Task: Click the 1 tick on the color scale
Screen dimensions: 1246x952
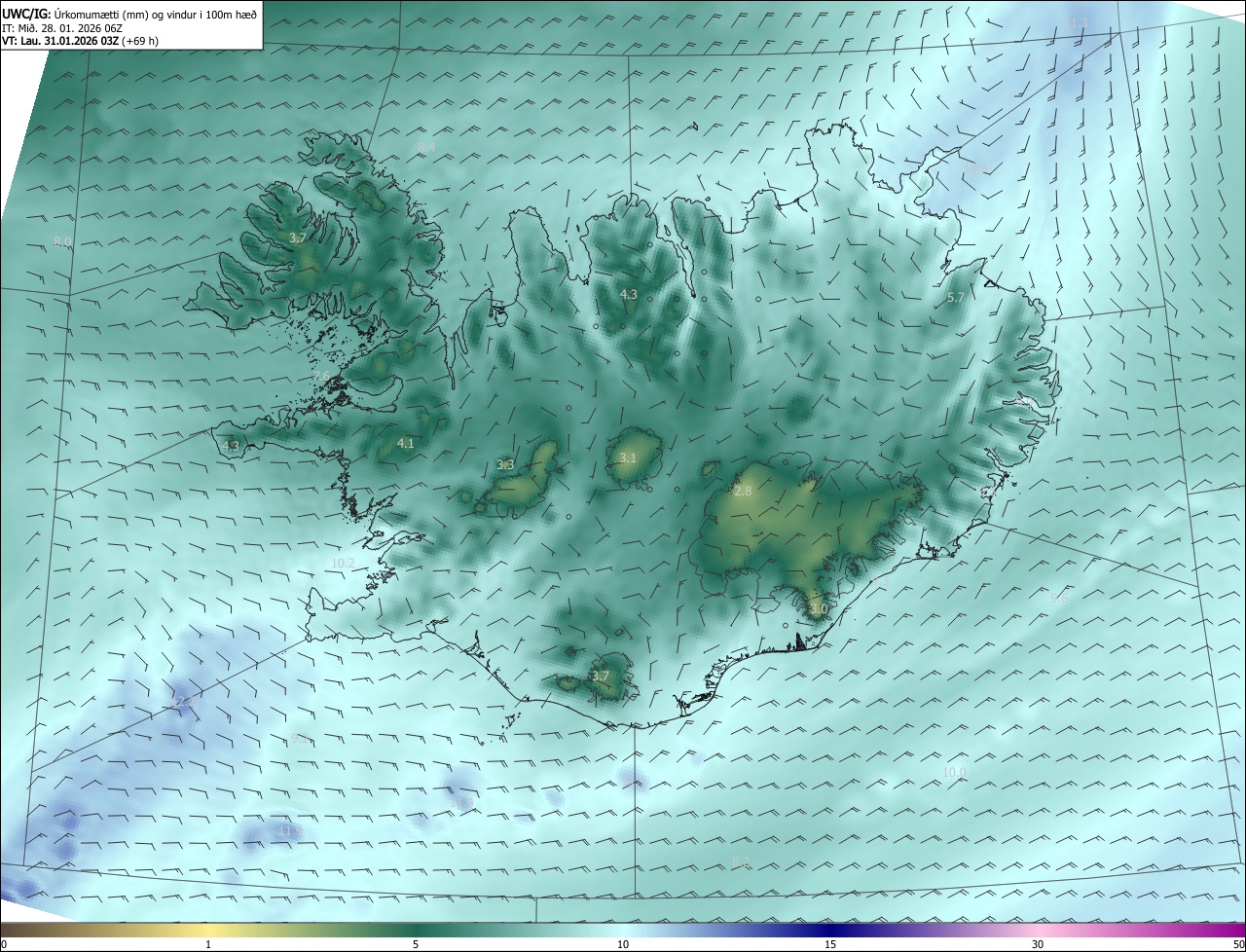Action: [208, 944]
